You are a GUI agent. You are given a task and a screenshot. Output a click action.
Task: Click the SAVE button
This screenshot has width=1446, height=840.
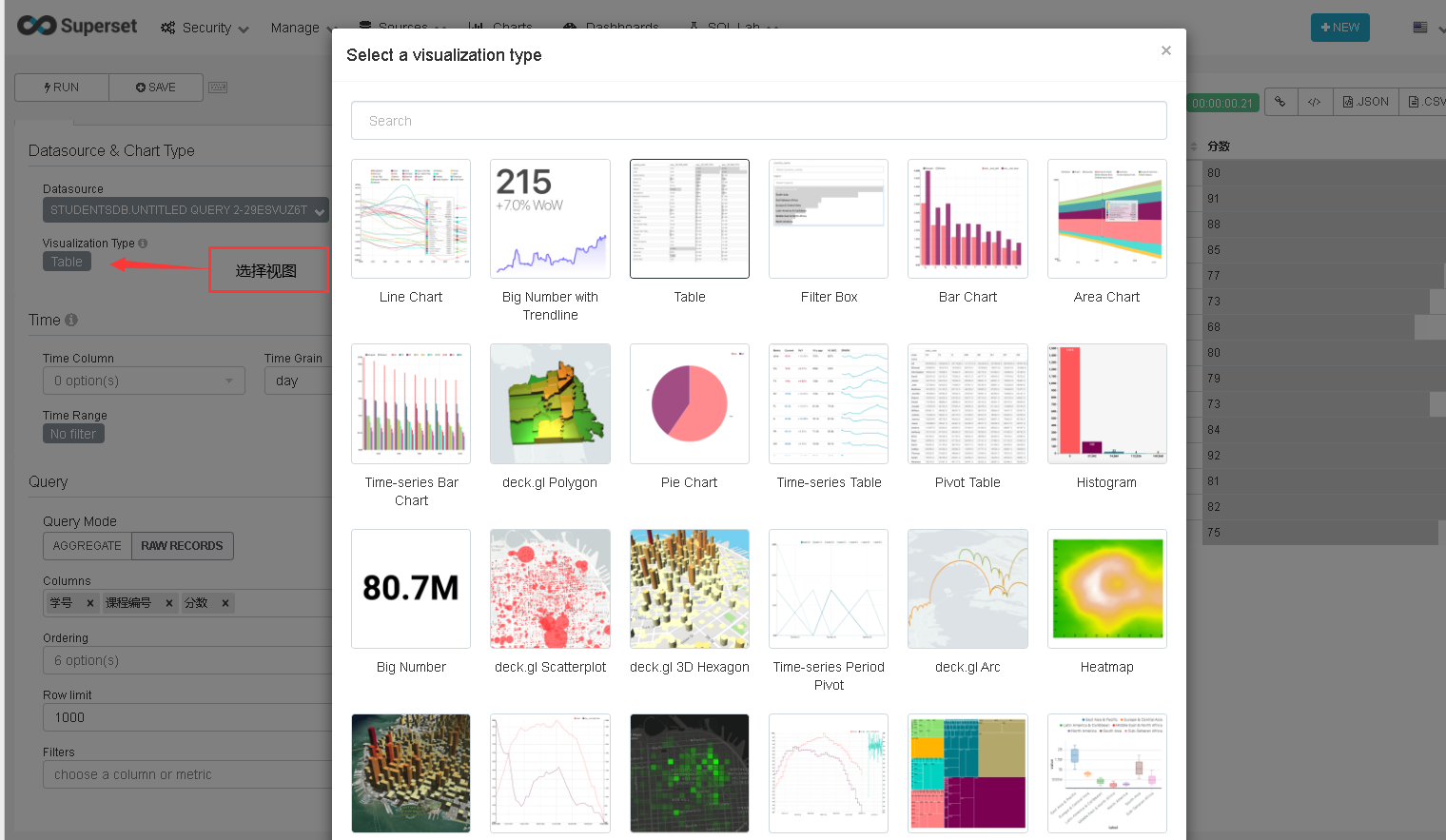156,88
